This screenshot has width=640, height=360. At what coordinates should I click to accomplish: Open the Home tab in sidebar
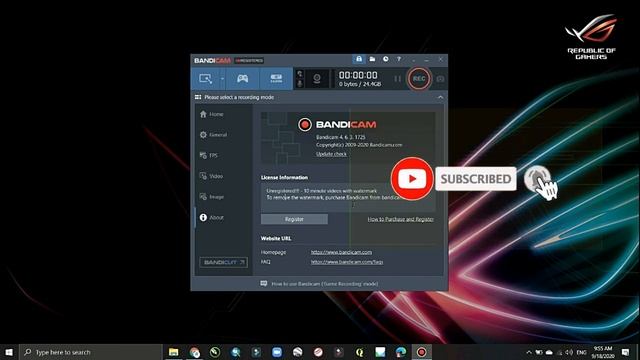click(x=211, y=114)
